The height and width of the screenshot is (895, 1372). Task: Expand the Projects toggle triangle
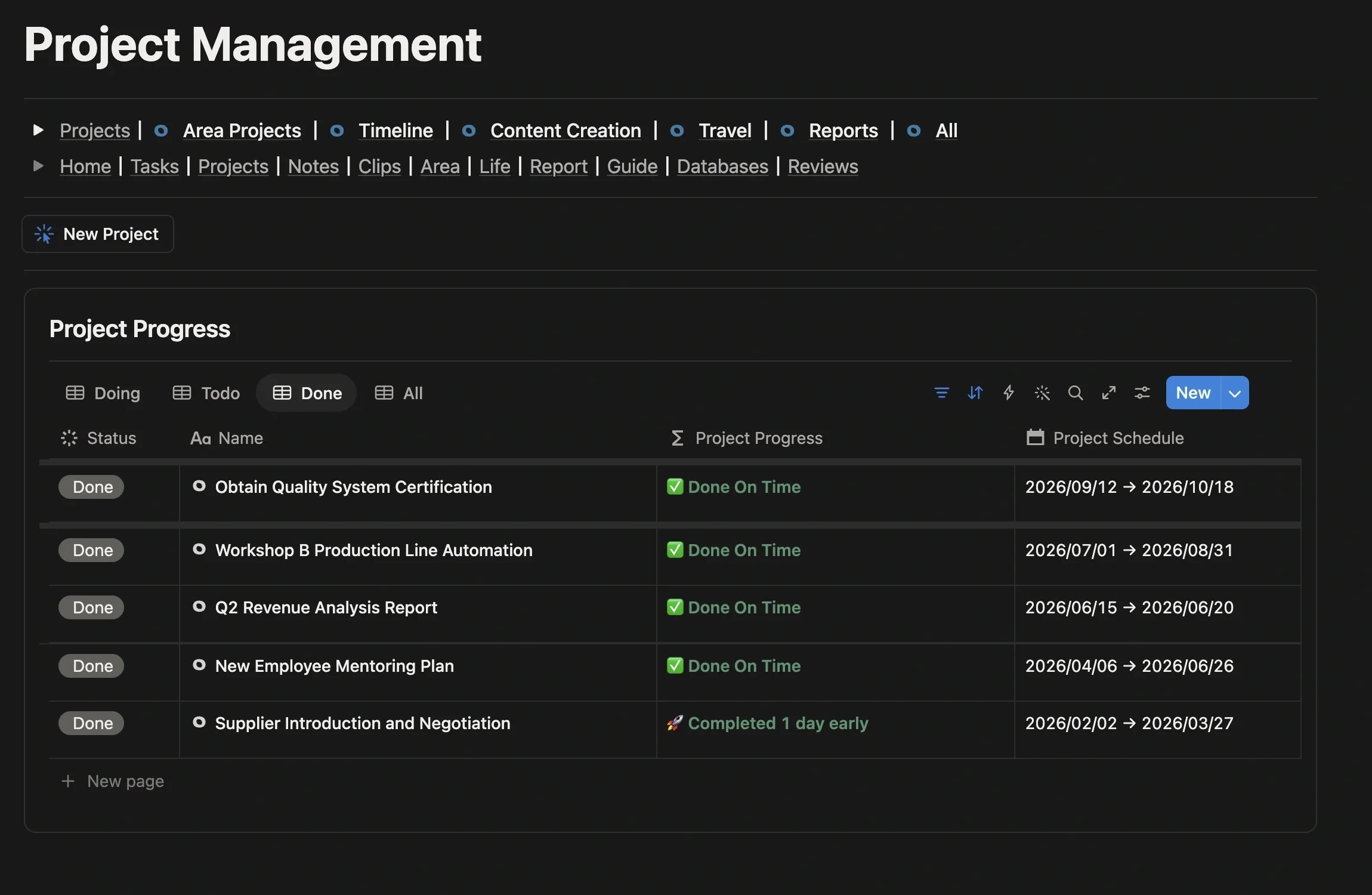(x=38, y=130)
